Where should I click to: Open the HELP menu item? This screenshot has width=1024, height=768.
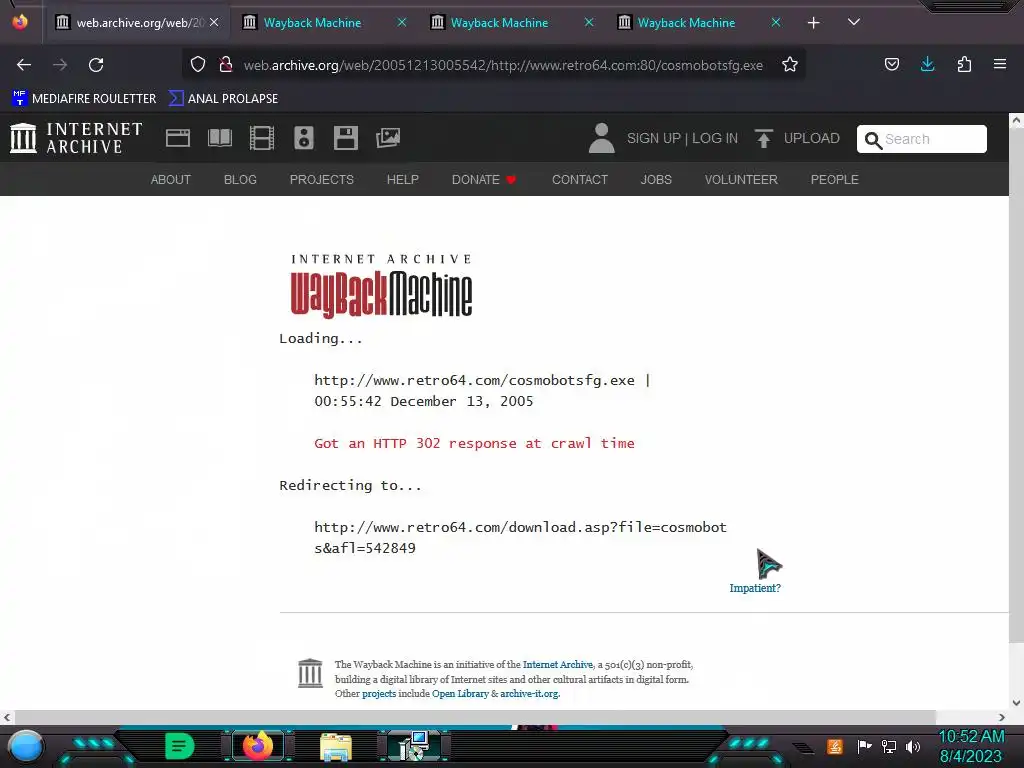[x=402, y=180]
